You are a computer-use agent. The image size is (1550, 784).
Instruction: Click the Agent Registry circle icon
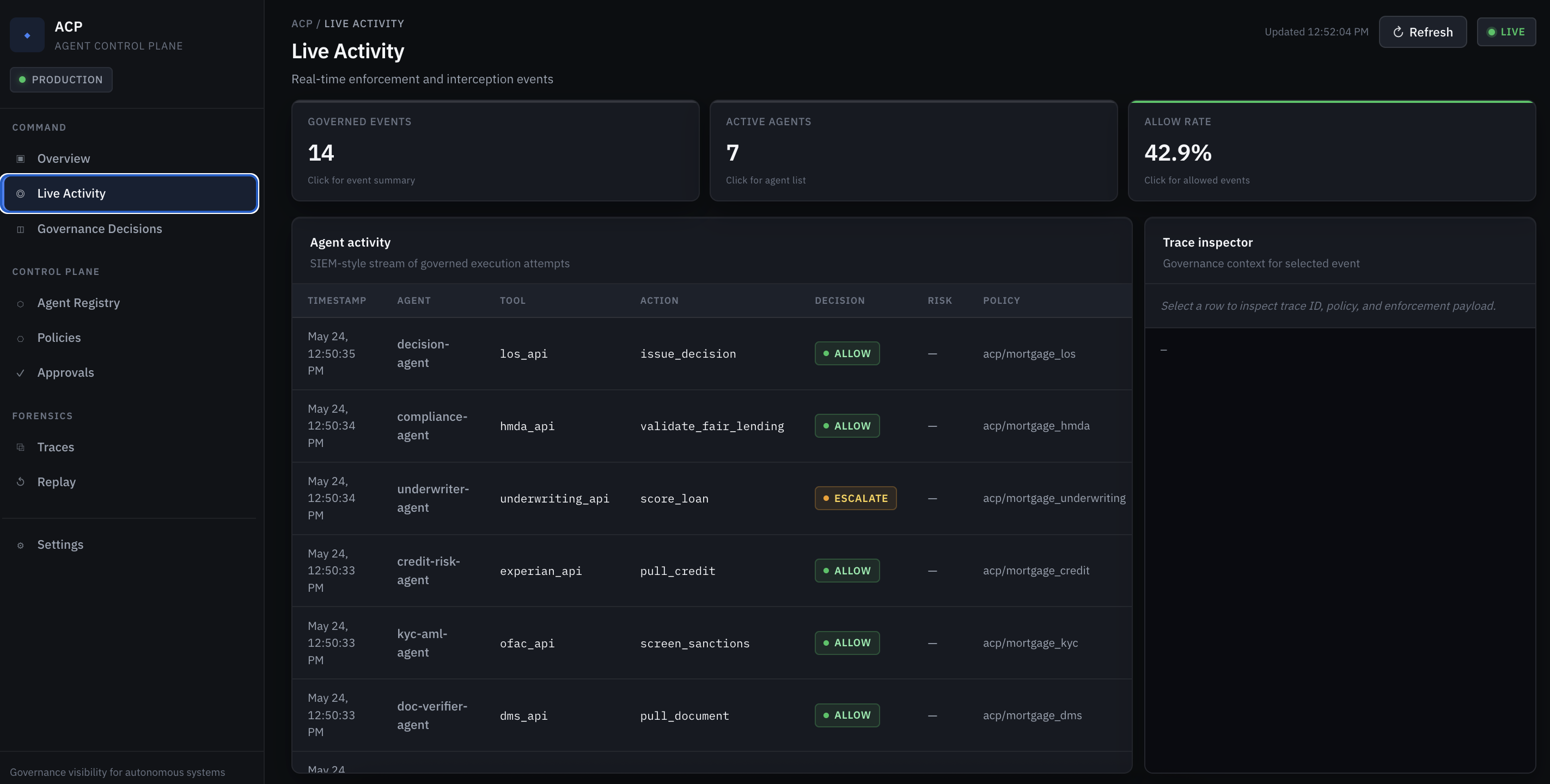pos(21,304)
